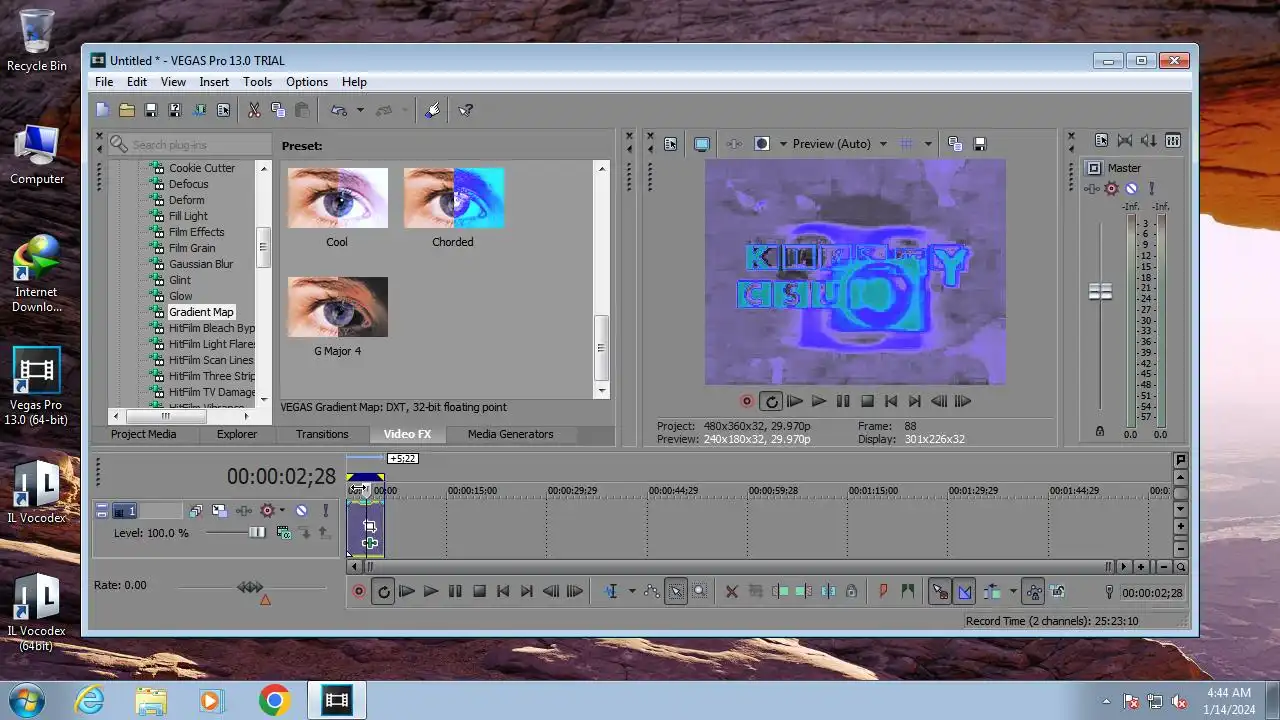
Task: Open the Preview (Auto) quality dropdown
Action: coord(883,144)
